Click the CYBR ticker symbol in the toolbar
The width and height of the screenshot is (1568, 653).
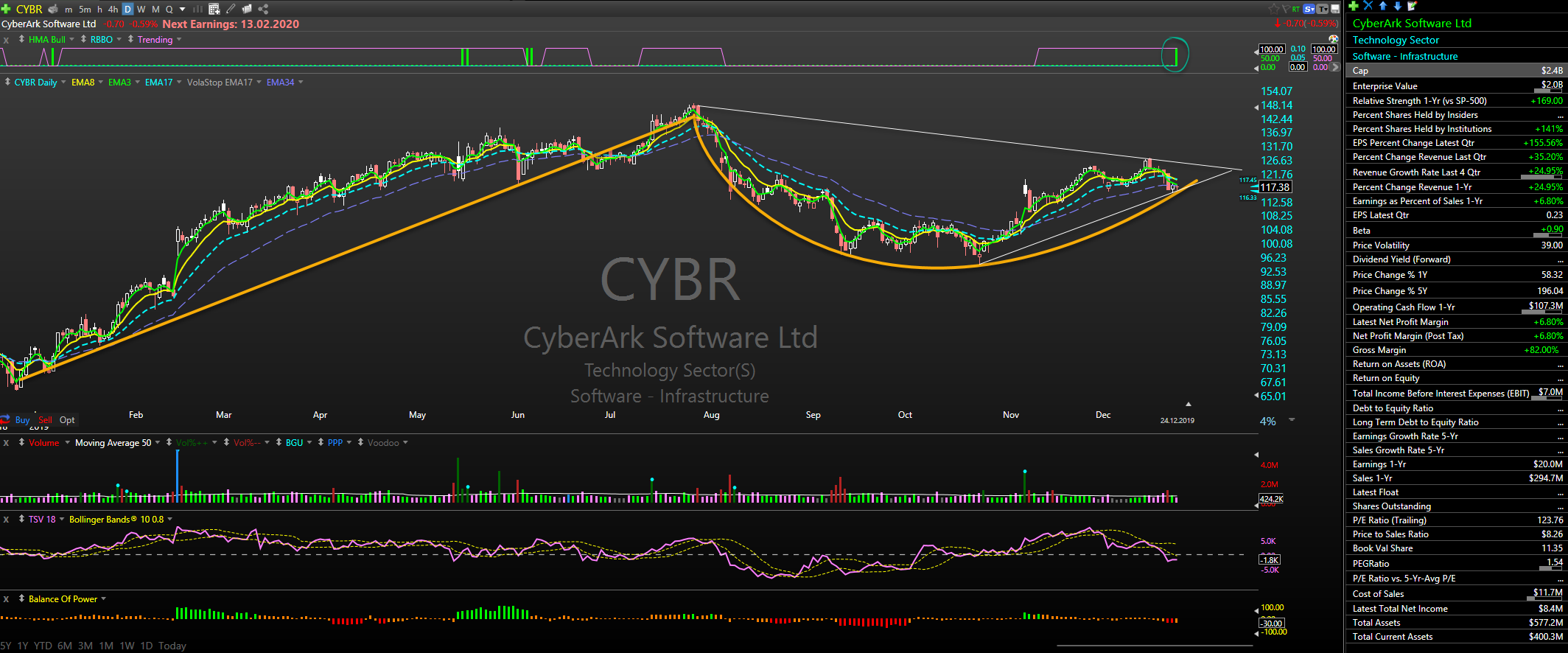(29, 9)
